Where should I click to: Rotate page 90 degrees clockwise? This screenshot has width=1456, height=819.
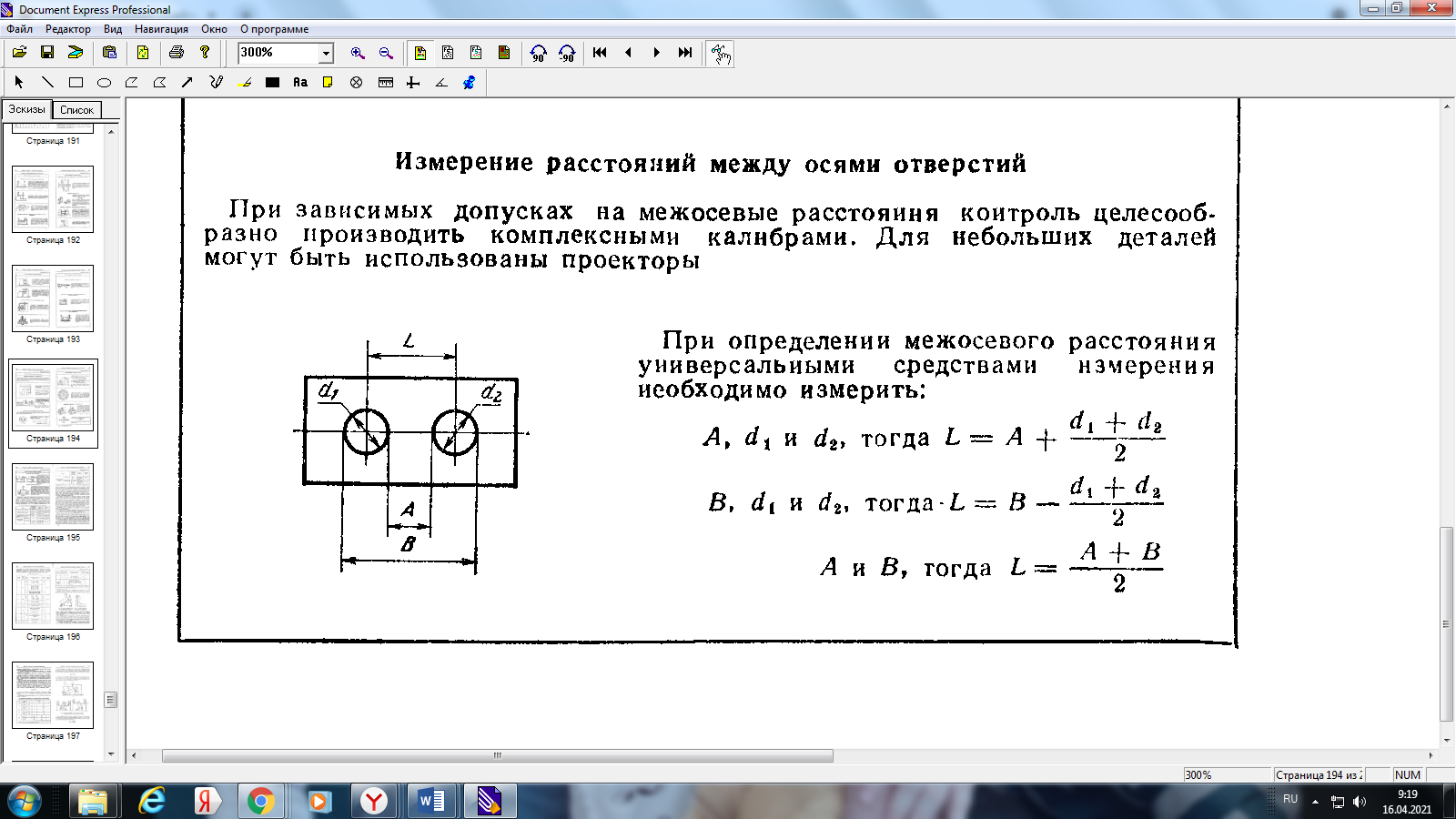pos(567,53)
